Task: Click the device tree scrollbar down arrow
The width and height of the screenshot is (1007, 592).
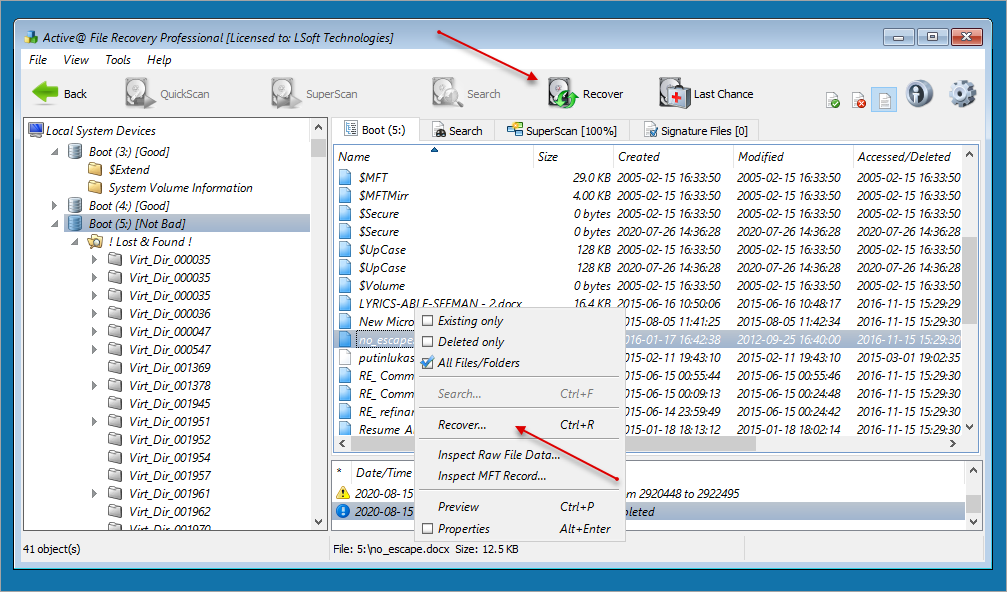Action: [x=319, y=522]
